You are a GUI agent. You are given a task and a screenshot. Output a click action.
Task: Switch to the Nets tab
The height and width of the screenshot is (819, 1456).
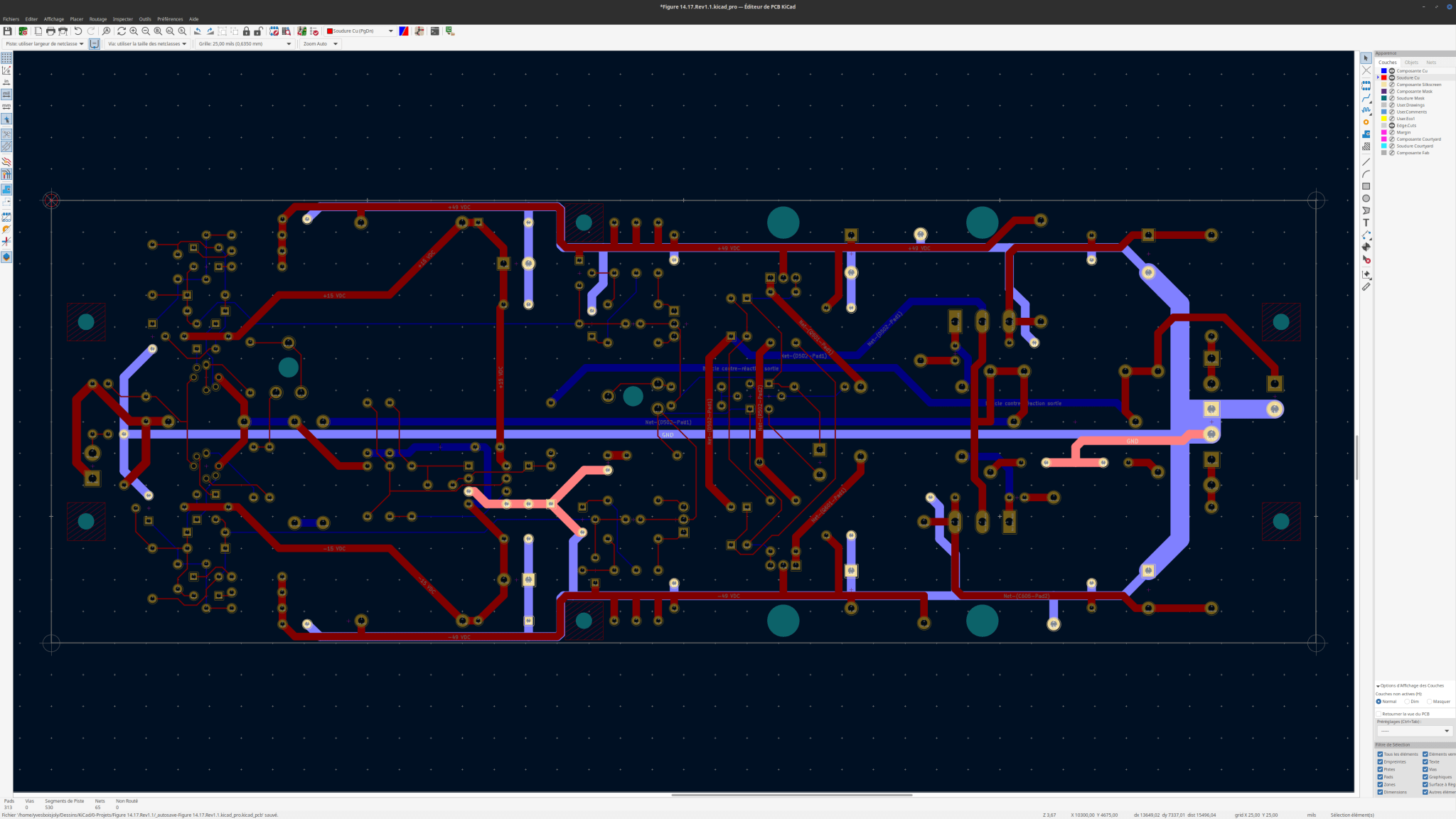pos(1431,63)
